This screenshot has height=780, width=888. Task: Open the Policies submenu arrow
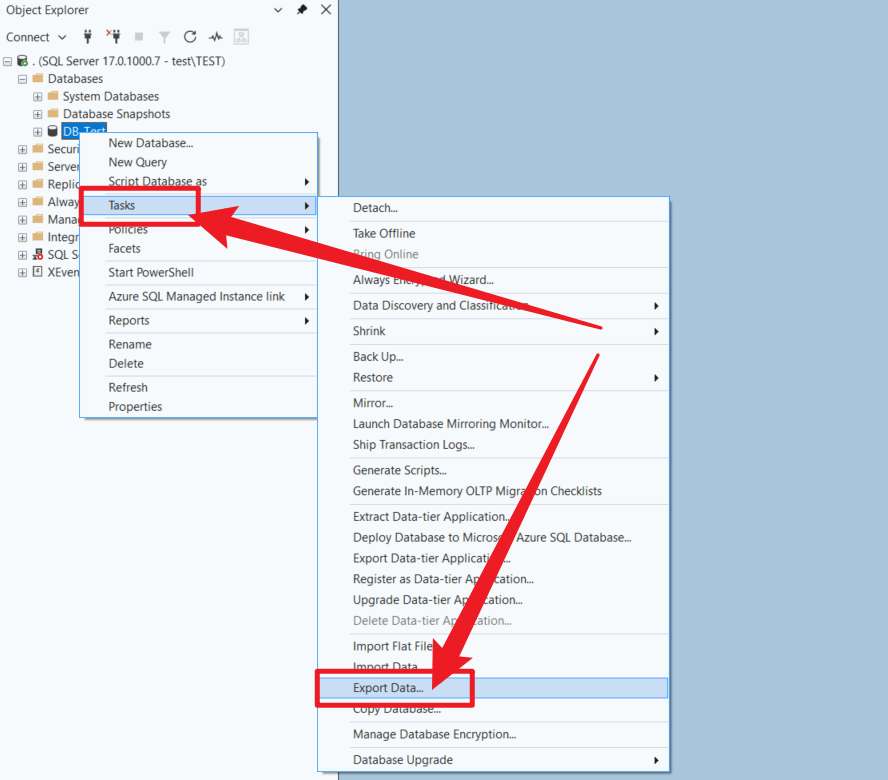[x=306, y=229]
